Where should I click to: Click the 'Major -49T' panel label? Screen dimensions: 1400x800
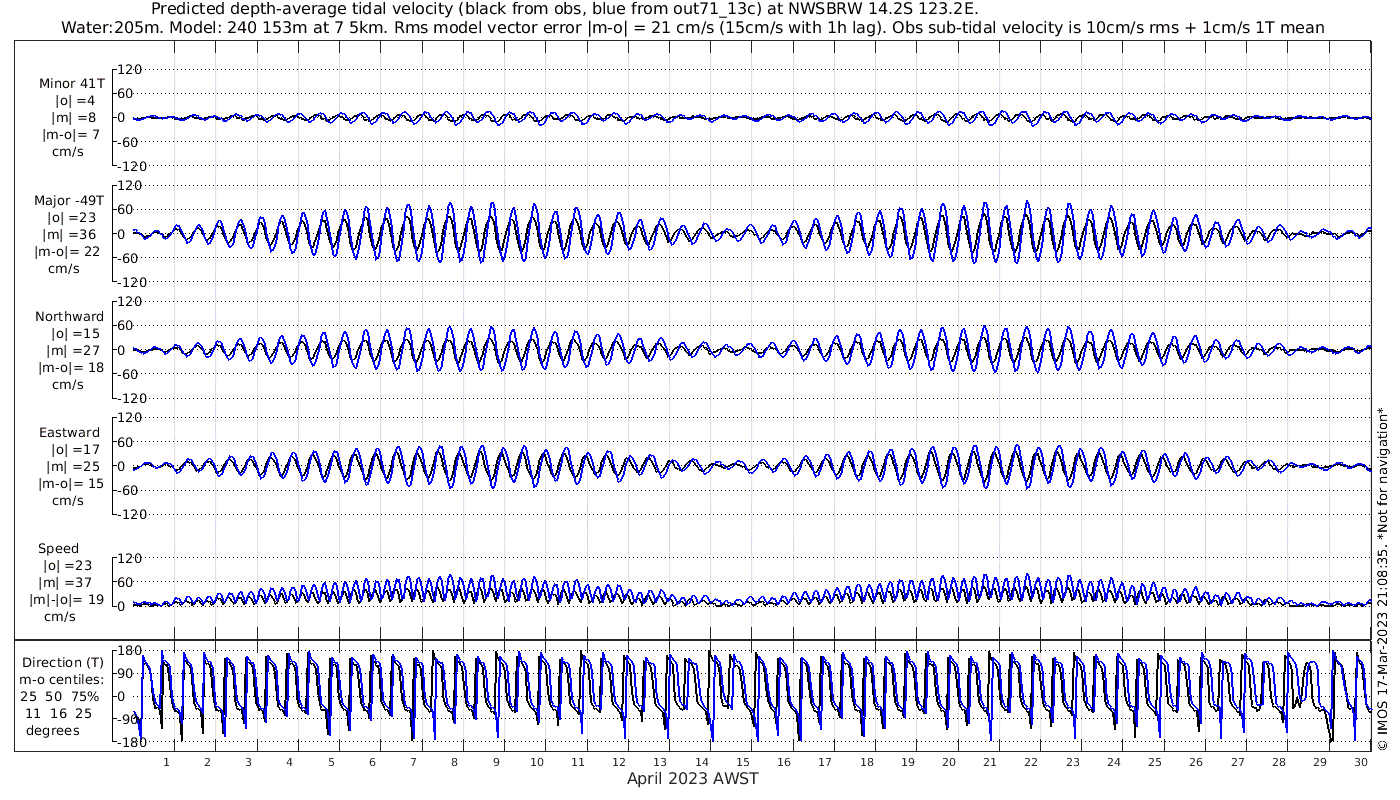click(68, 201)
